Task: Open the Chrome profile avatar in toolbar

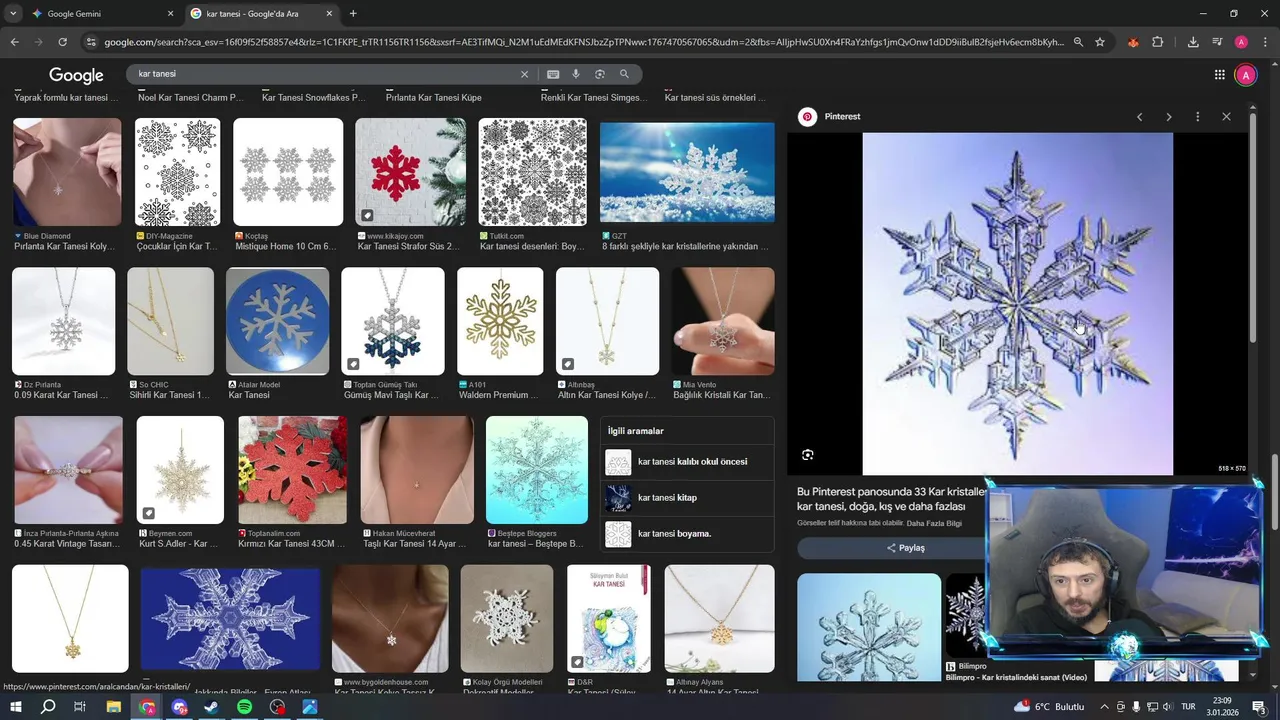Action: tap(1241, 42)
